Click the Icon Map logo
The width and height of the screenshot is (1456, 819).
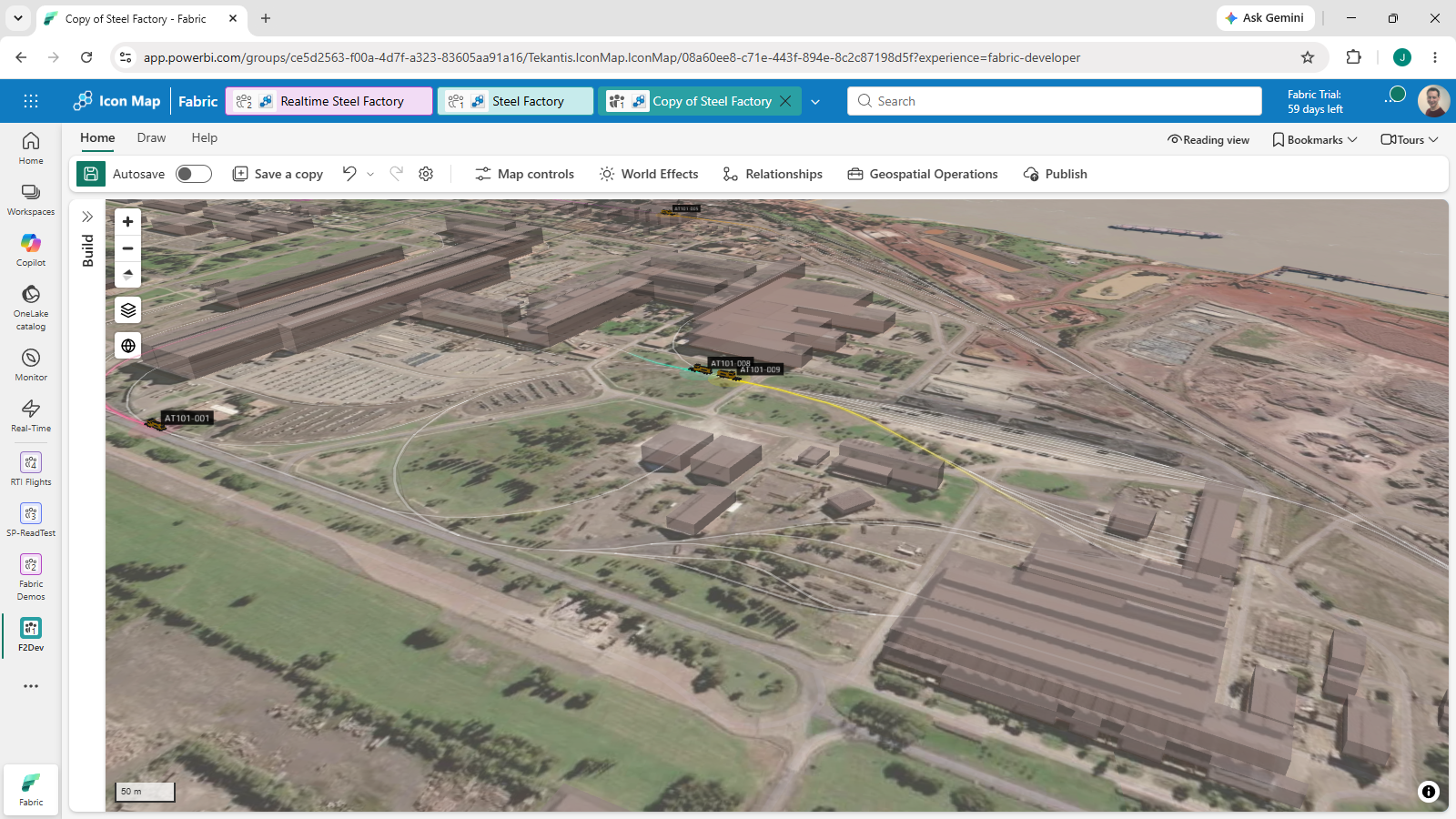click(x=116, y=101)
